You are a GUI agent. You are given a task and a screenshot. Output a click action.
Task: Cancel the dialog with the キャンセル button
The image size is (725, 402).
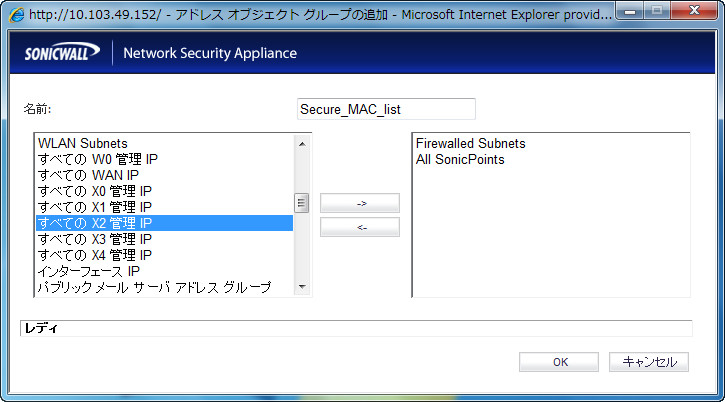(x=649, y=362)
